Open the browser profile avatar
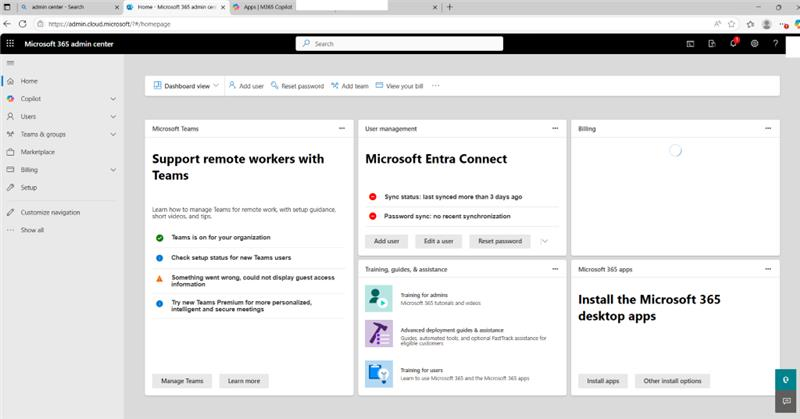The height and width of the screenshot is (419, 800). pos(766,24)
